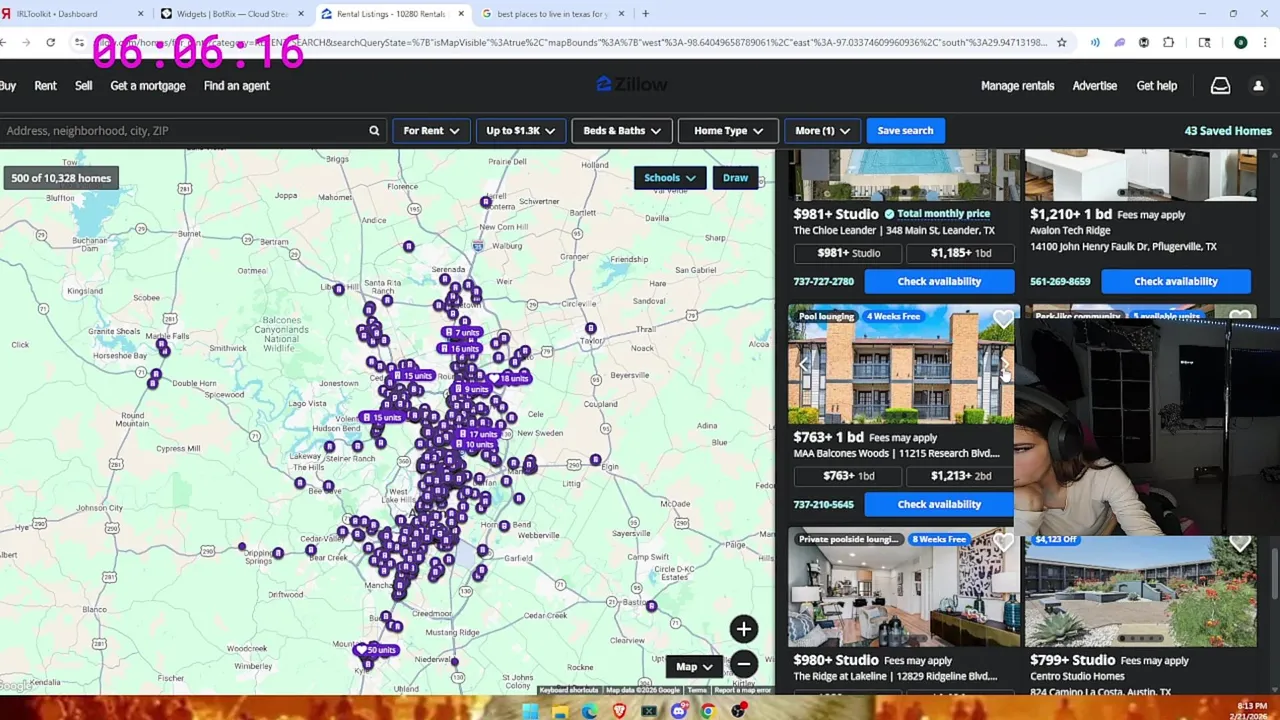Switch to best places to live in texas tab
1280x720 pixels.
pos(553,14)
